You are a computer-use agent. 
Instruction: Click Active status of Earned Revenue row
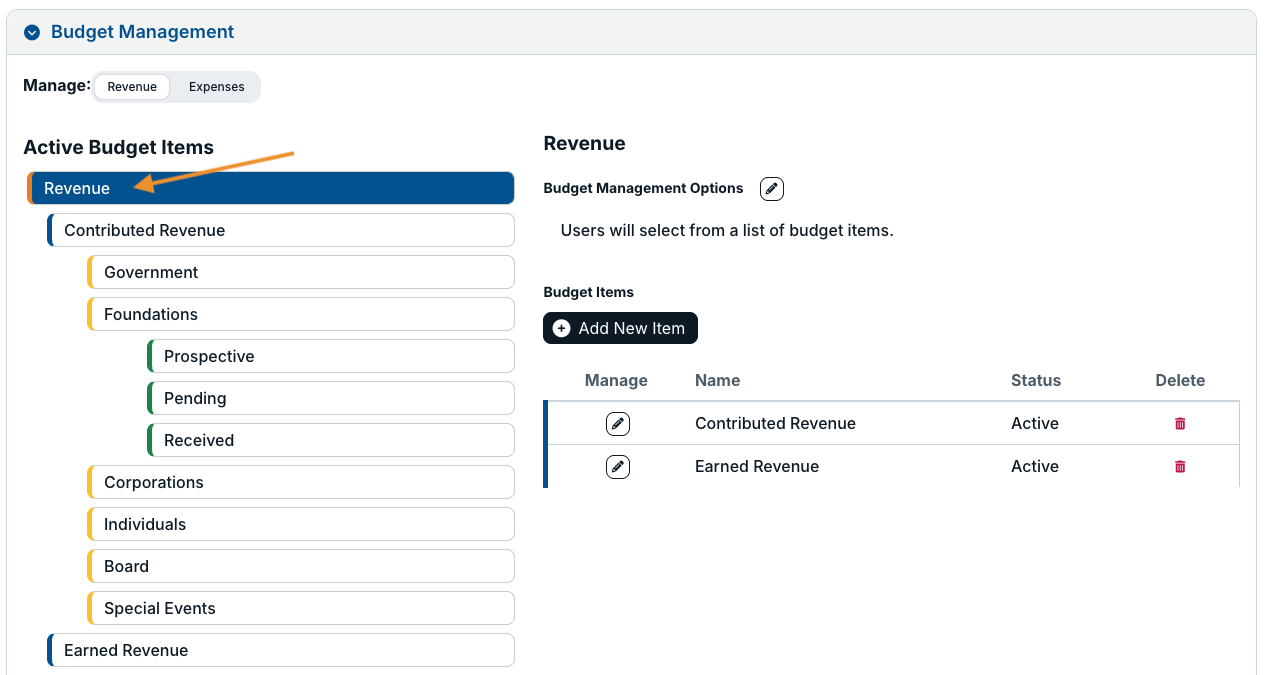click(x=1035, y=466)
